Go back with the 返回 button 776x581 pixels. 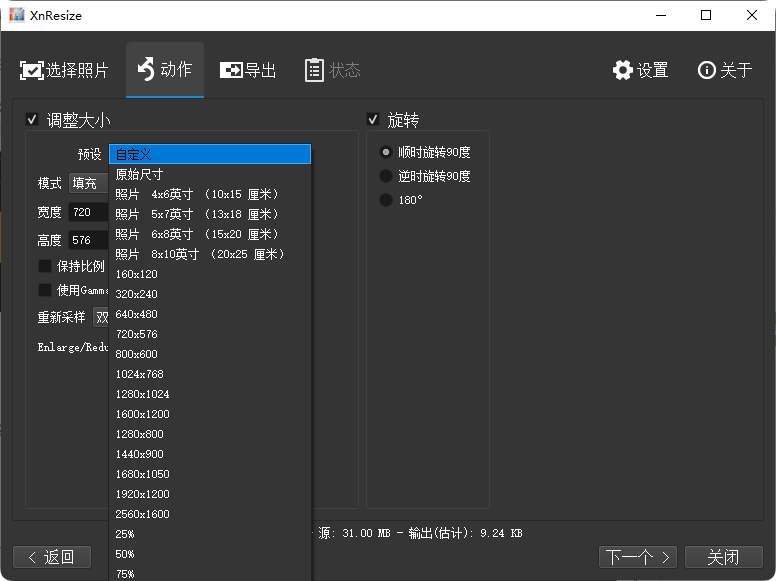click(52, 557)
